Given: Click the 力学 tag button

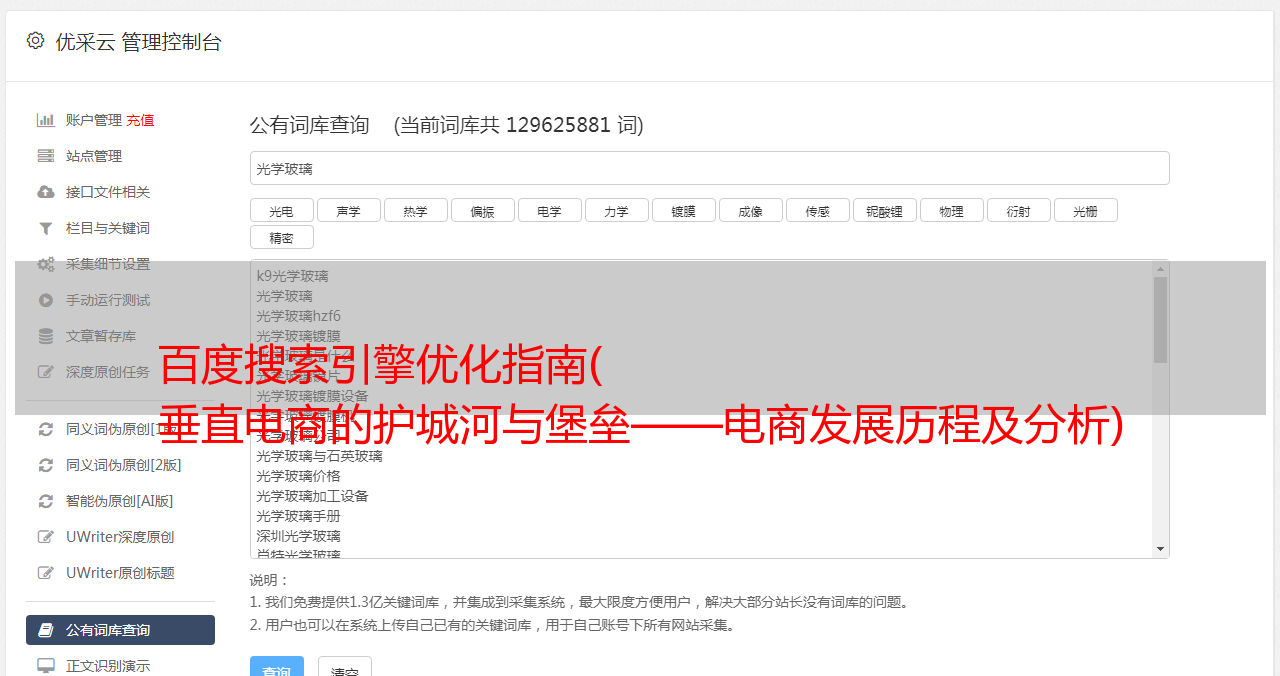Looking at the screenshot, I should coord(616,210).
